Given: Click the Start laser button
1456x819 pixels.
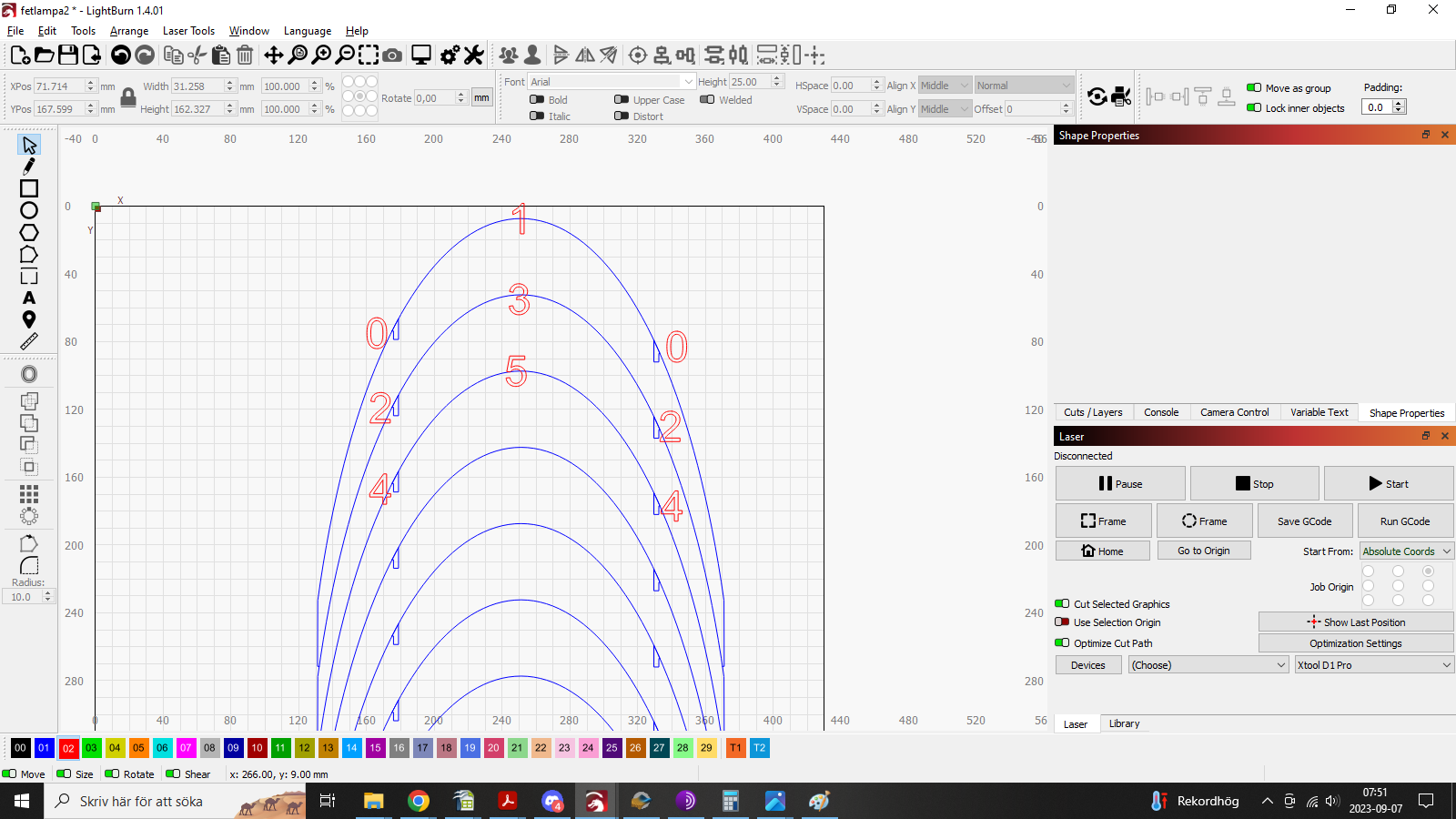Looking at the screenshot, I should (1389, 484).
